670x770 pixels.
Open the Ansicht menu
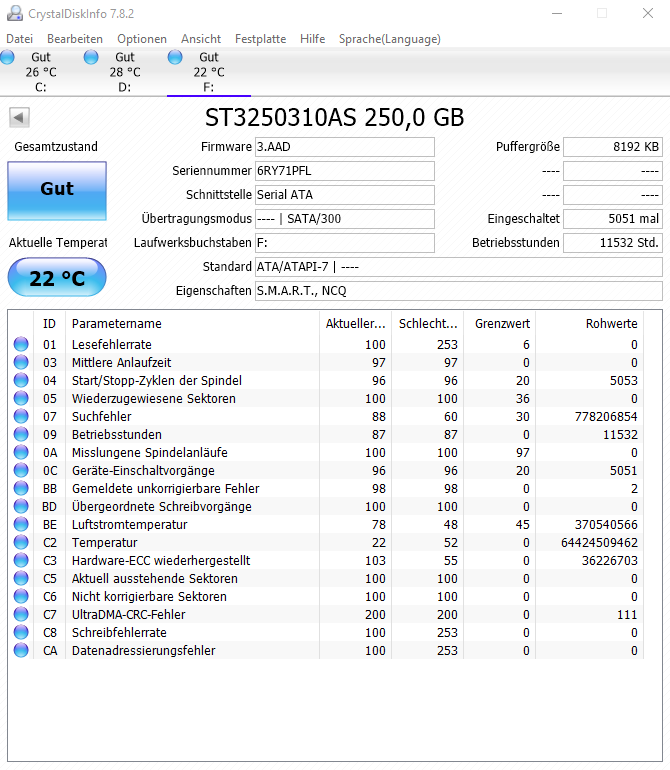point(201,39)
